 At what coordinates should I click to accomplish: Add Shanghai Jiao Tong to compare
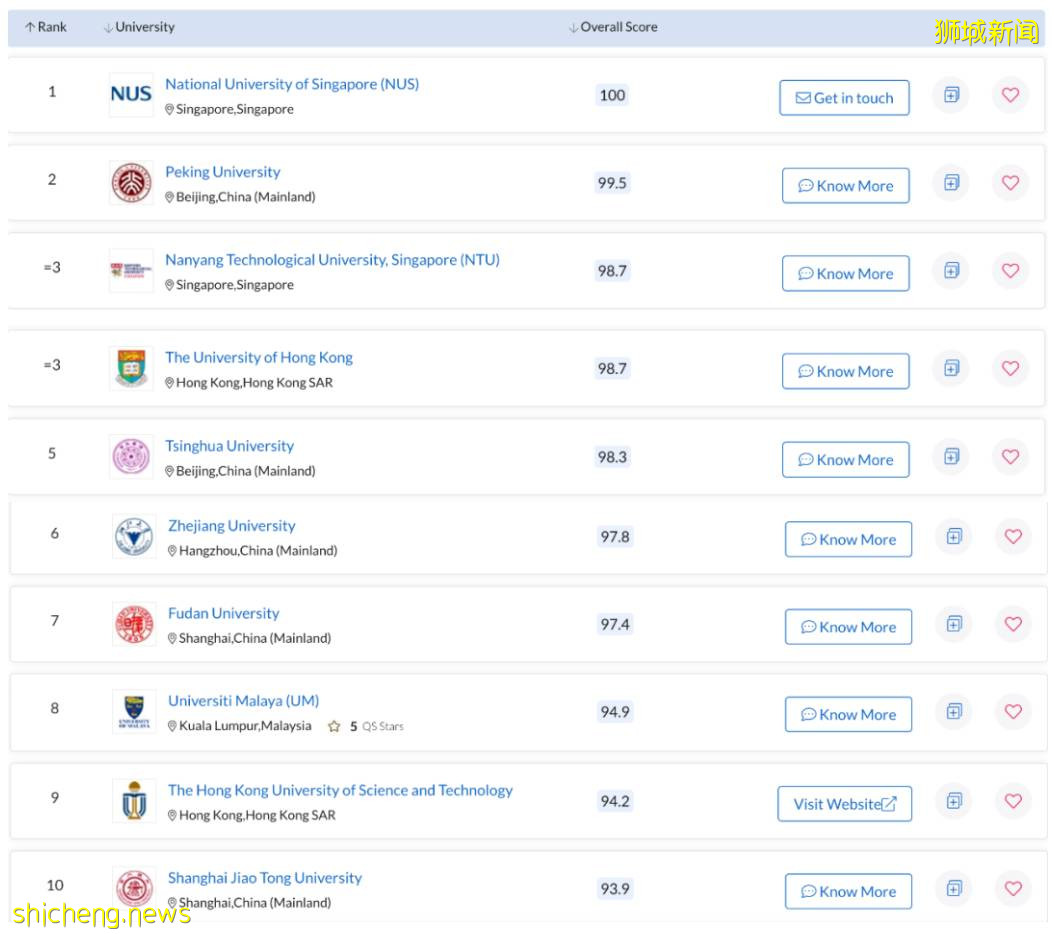pyautogui.click(x=954, y=889)
